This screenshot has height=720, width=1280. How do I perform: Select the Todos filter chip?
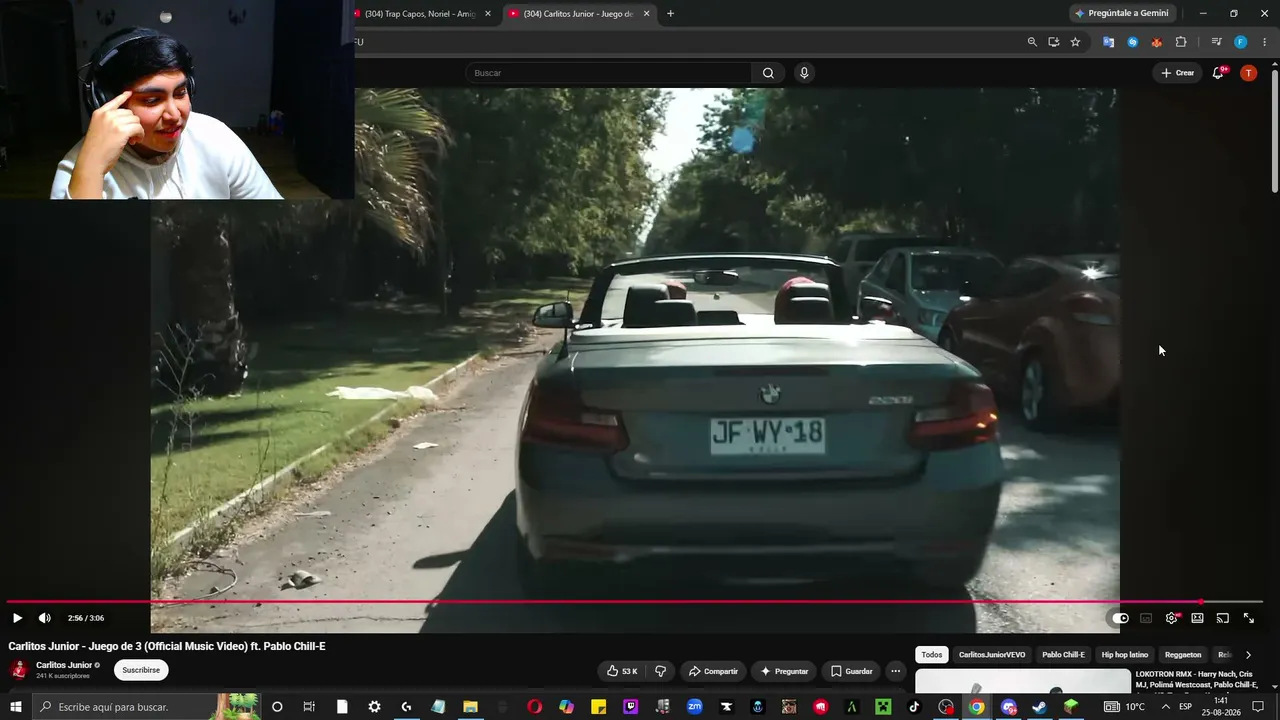point(932,655)
